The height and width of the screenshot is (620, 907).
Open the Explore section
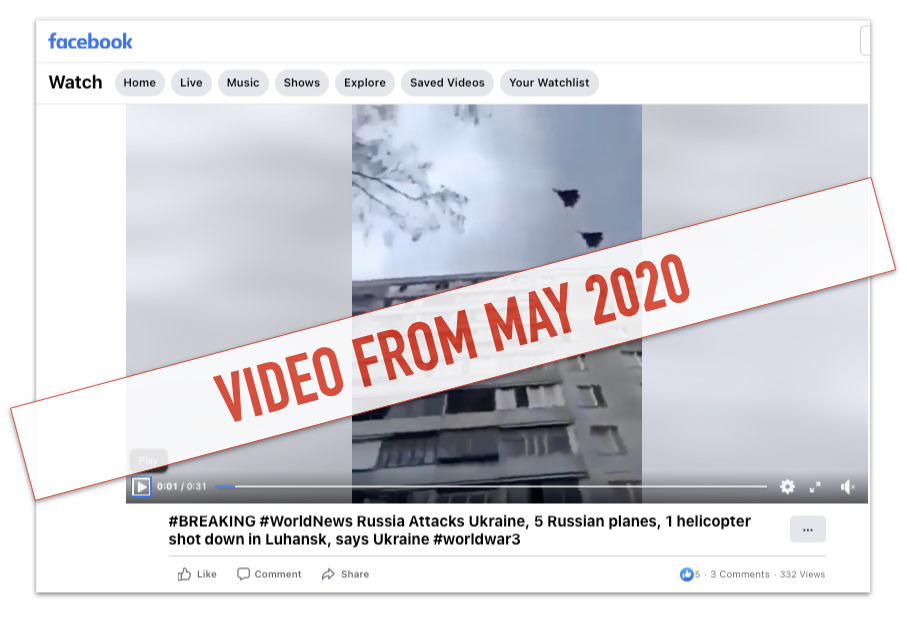click(364, 83)
